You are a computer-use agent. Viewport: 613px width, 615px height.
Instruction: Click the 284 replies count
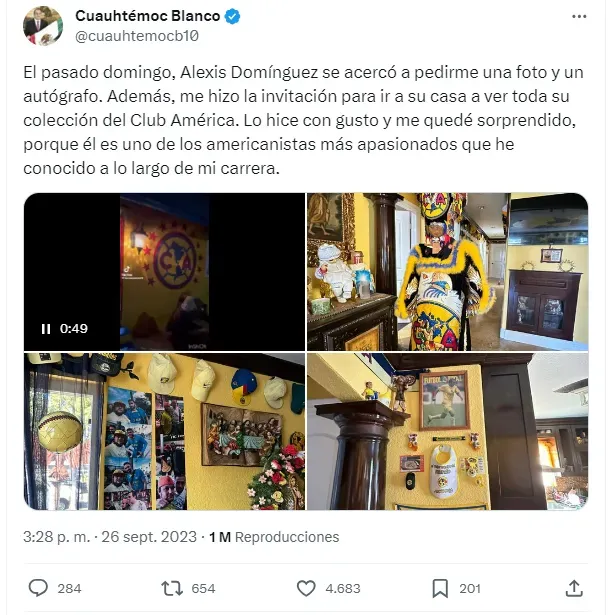[69, 589]
